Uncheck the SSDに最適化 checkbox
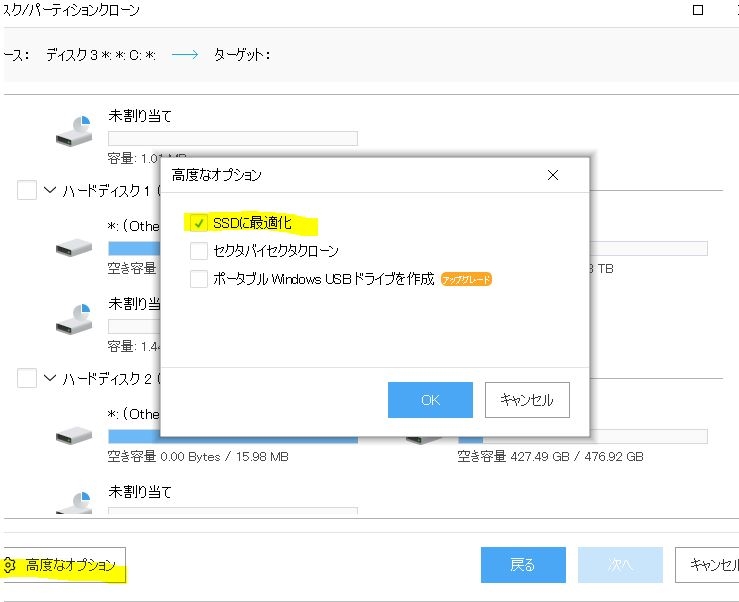 point(198,223)
